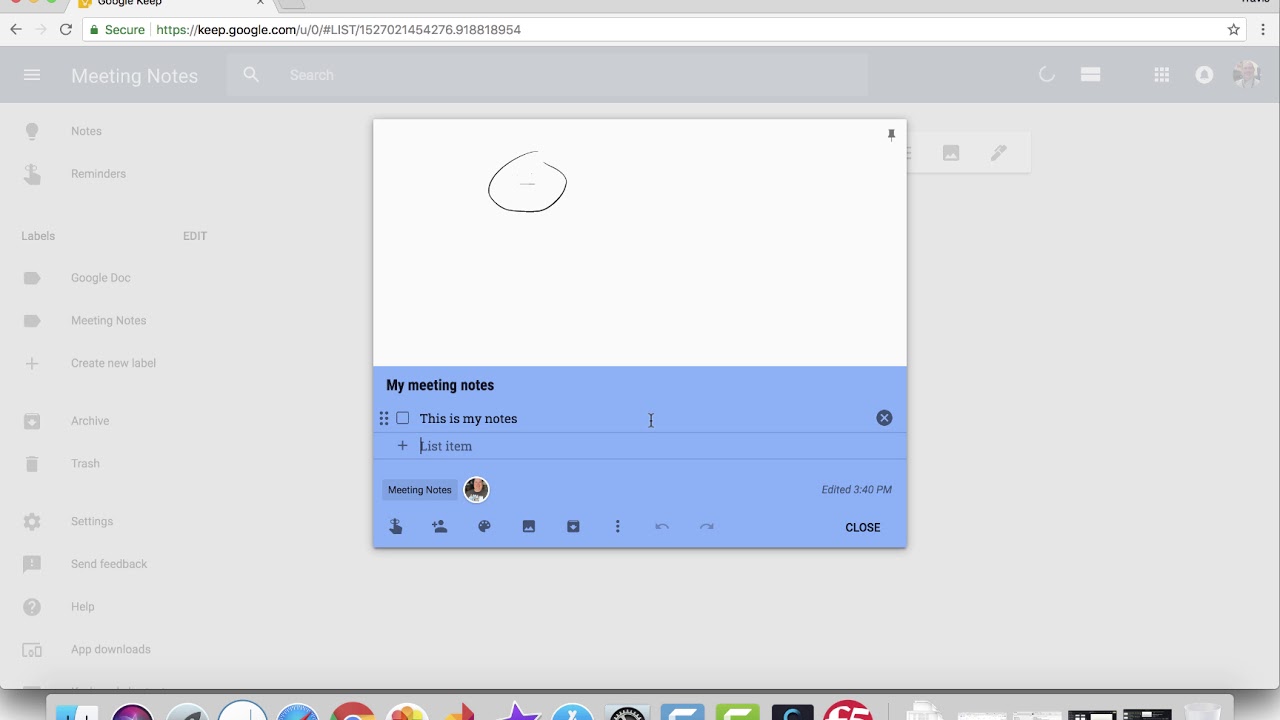Open the main hamburger menu
Image resolution: width=1280 pixels, height=720 pixels.
pos(32,75)
